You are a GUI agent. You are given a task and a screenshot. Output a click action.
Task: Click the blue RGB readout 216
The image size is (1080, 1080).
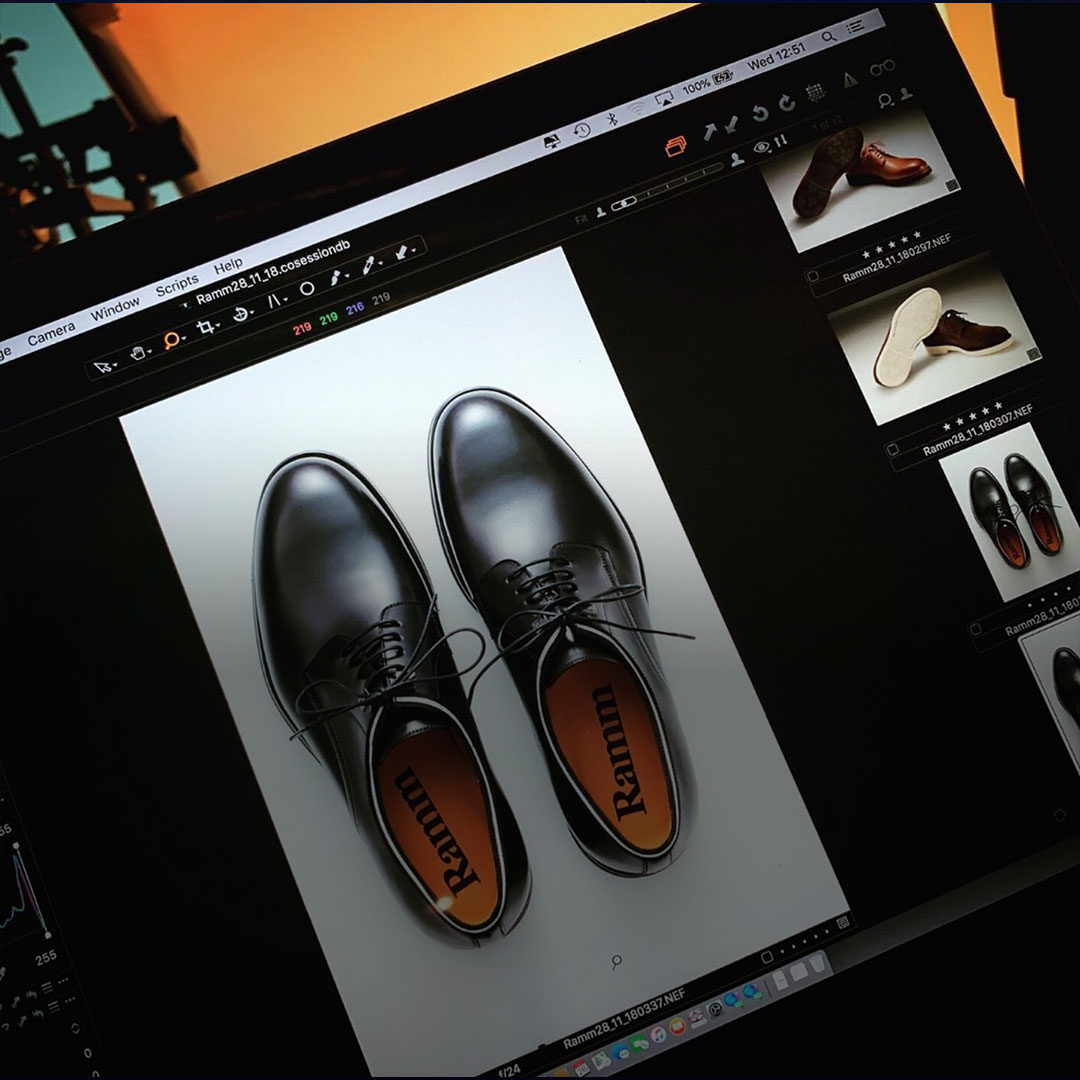(x=355, y=309)
